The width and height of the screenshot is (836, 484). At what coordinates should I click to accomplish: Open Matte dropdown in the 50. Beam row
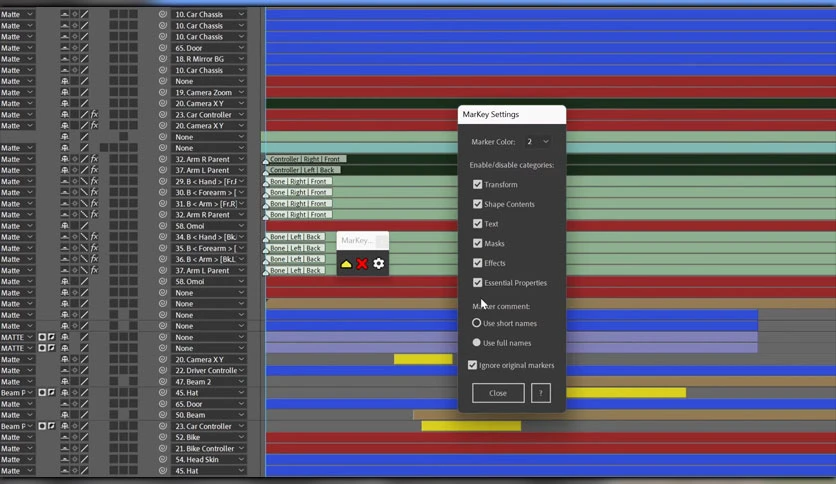coord(17,415)
